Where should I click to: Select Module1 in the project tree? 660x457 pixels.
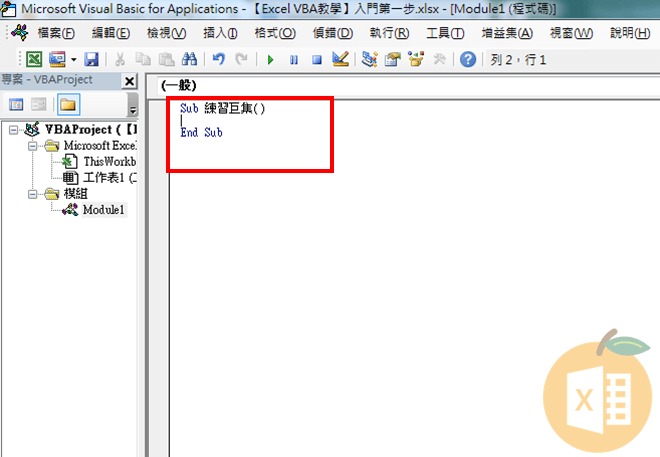[x=105, y=210]
